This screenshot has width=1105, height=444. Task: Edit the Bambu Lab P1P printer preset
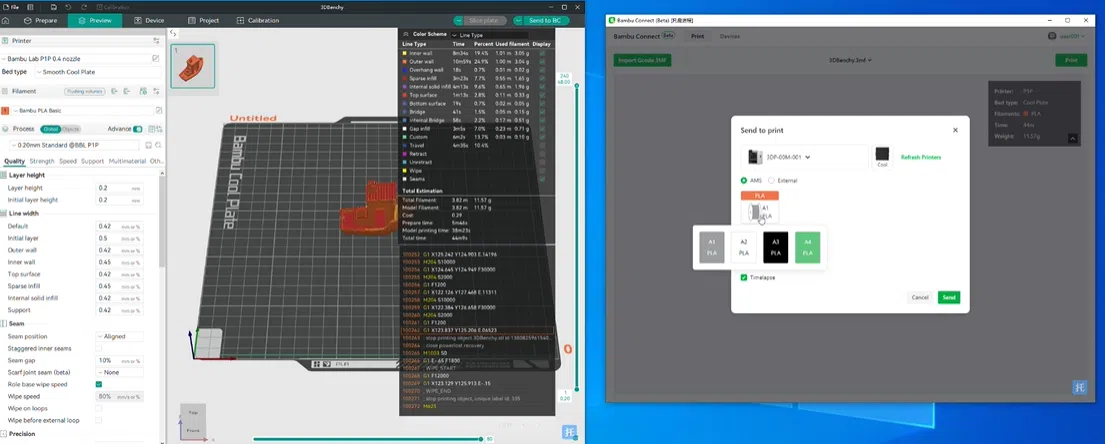156,59
